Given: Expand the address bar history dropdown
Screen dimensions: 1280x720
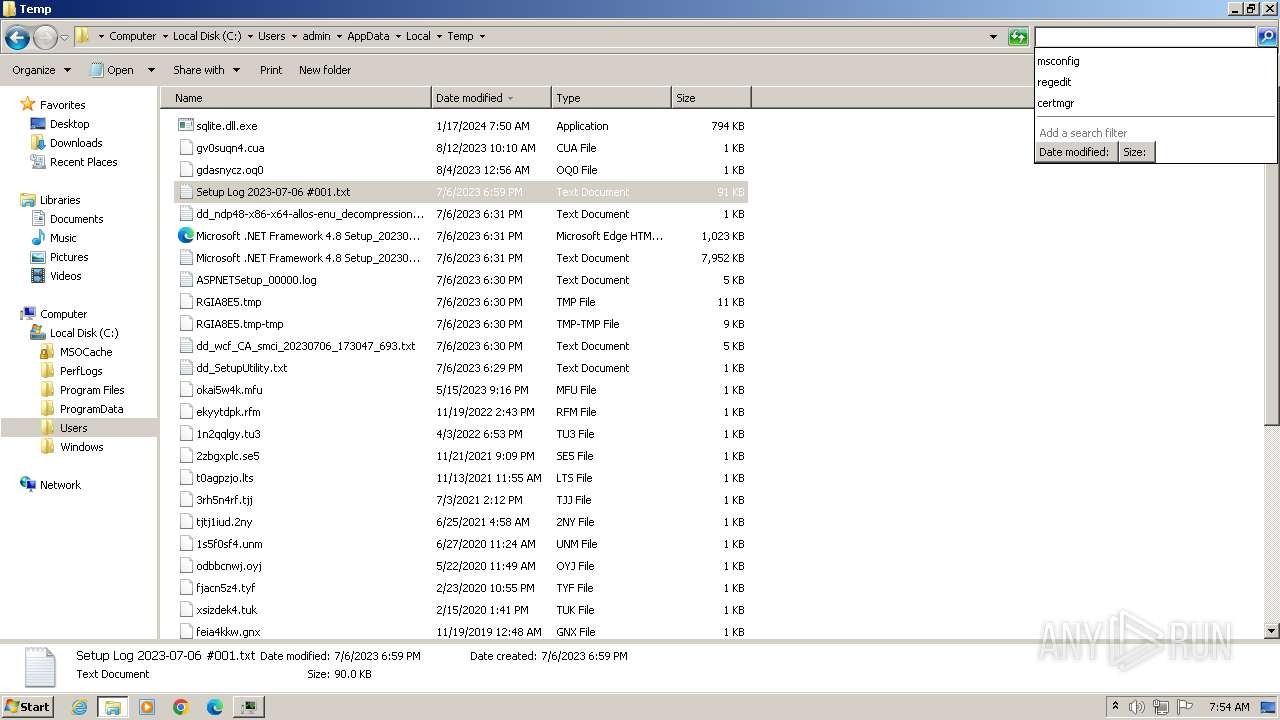Looking at the screenshot, I should point(993,37).
